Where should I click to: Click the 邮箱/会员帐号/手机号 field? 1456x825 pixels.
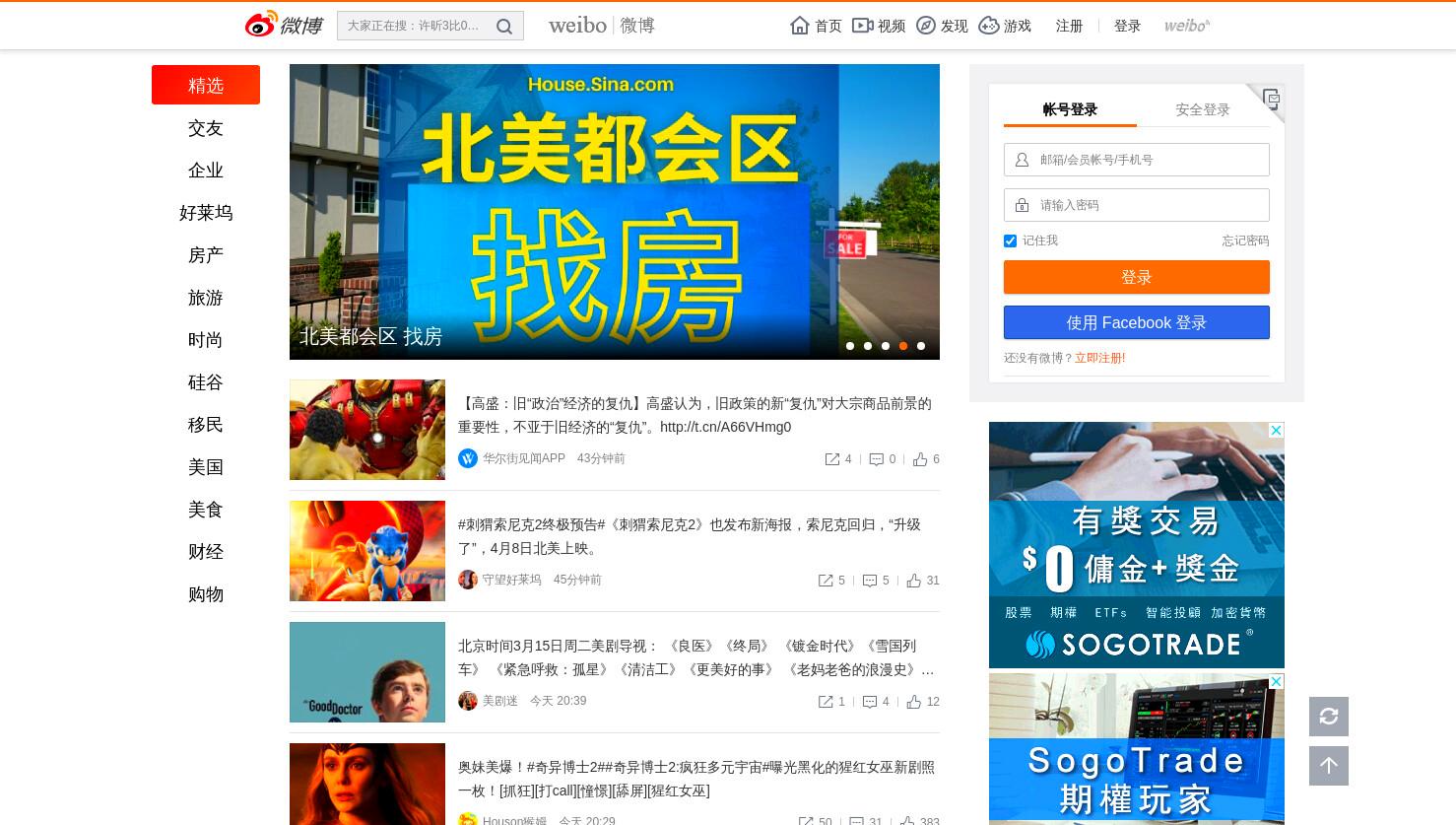pos(1137,160)
